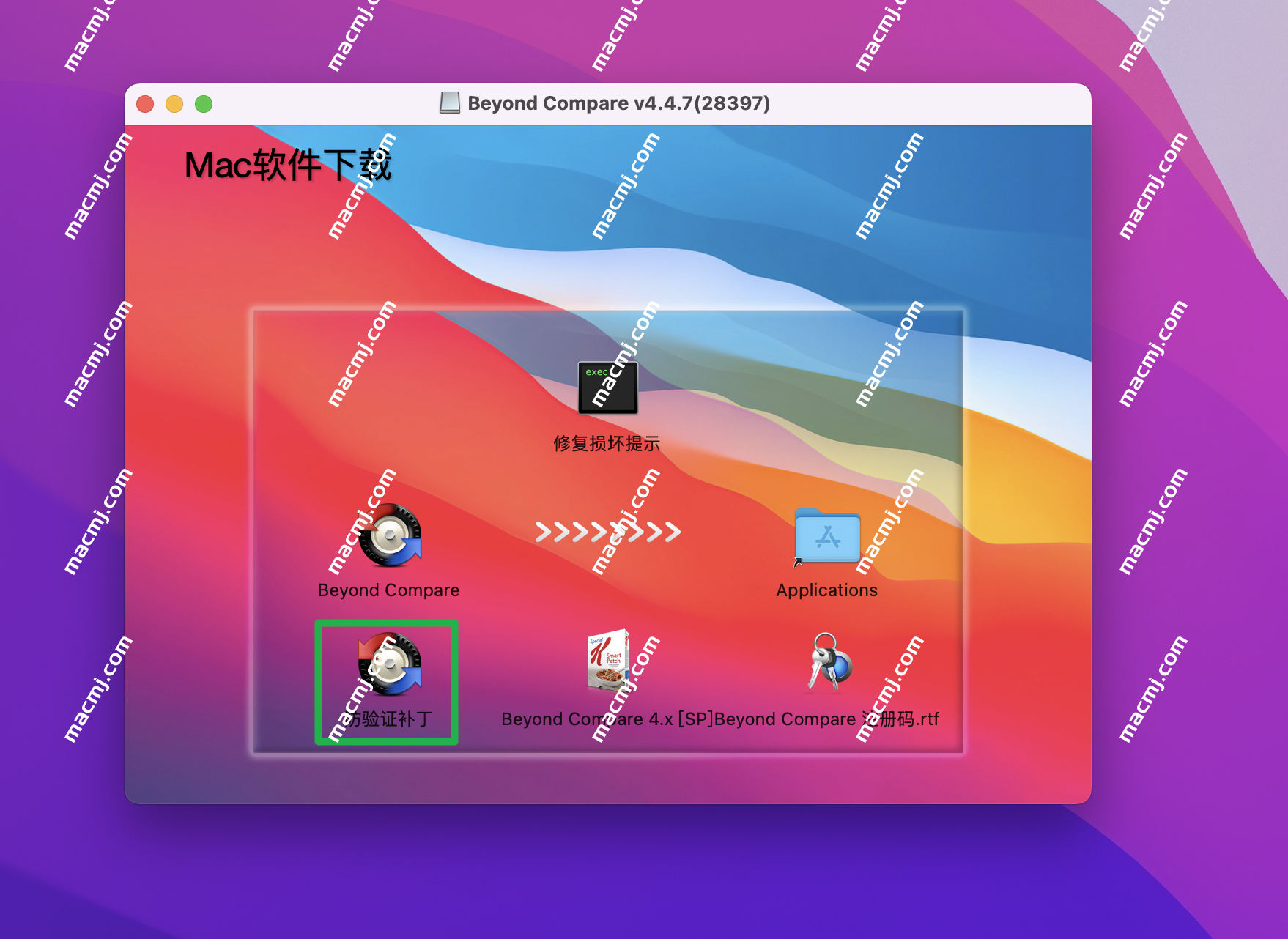Zoom the window with the green button
Image resolution: width=1288 pixels, height=939 pixels.
tap(204, 104)
